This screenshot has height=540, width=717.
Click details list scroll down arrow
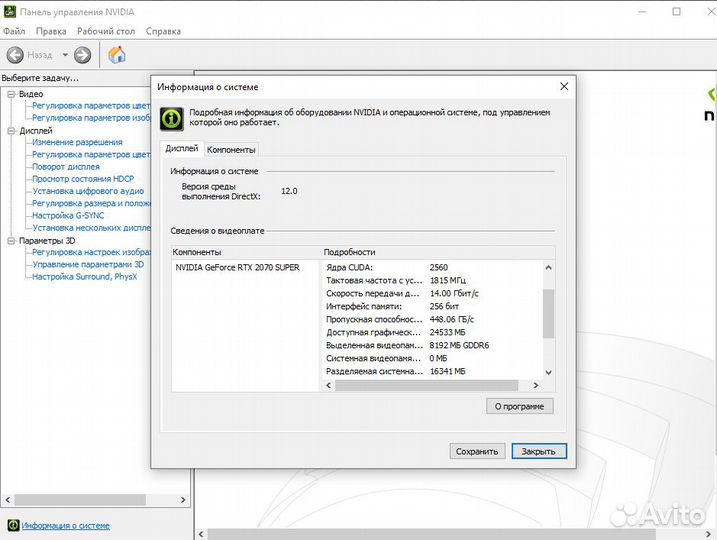549,373
